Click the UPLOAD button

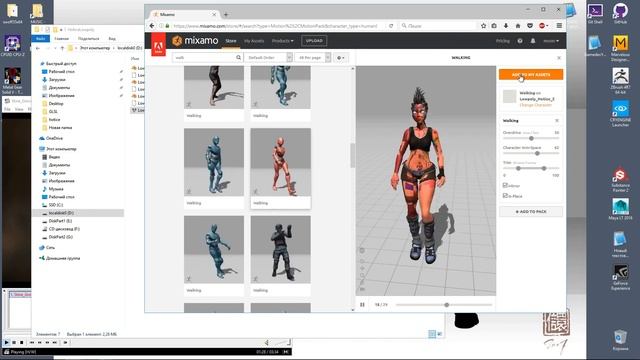(x=314, y=41)
